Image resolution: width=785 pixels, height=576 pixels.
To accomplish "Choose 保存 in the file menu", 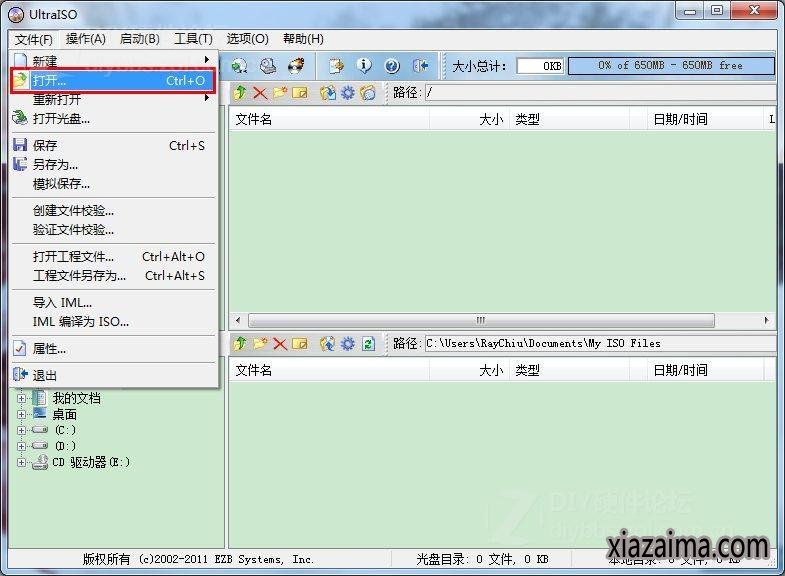I will 114,146.
